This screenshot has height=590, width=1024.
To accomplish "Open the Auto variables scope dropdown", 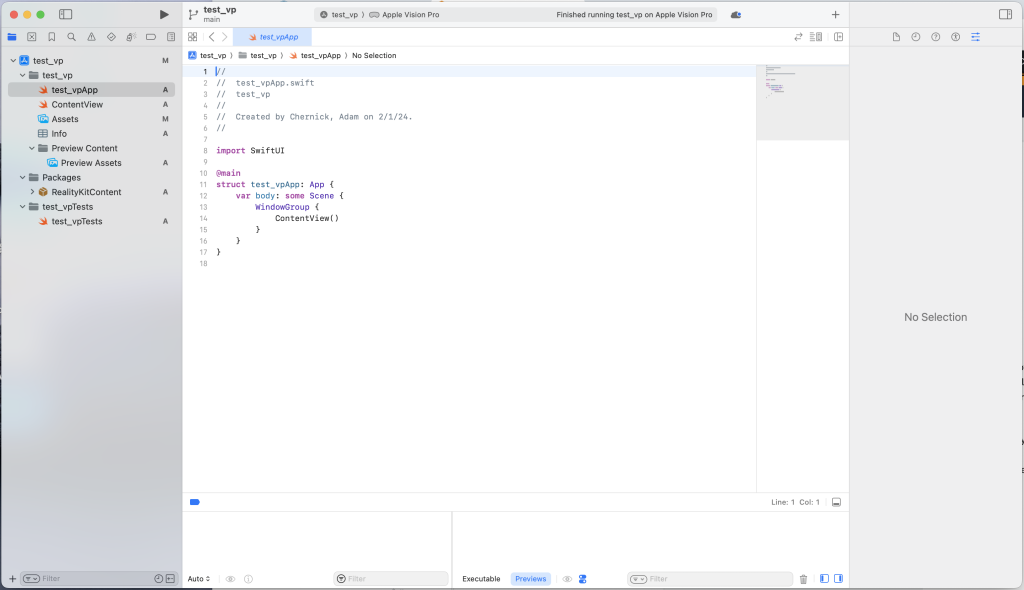I will (199, 579).
